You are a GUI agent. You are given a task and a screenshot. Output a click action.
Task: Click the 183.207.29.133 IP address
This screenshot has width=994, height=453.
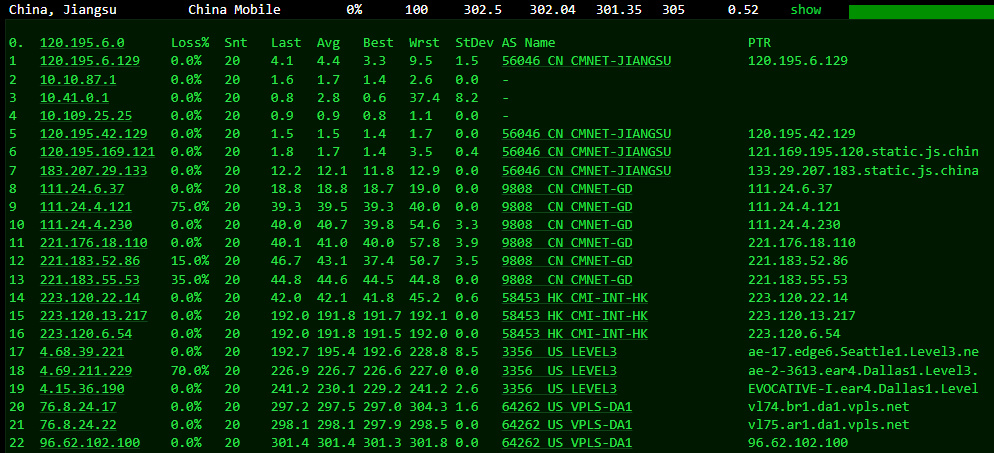coord(93,170)
